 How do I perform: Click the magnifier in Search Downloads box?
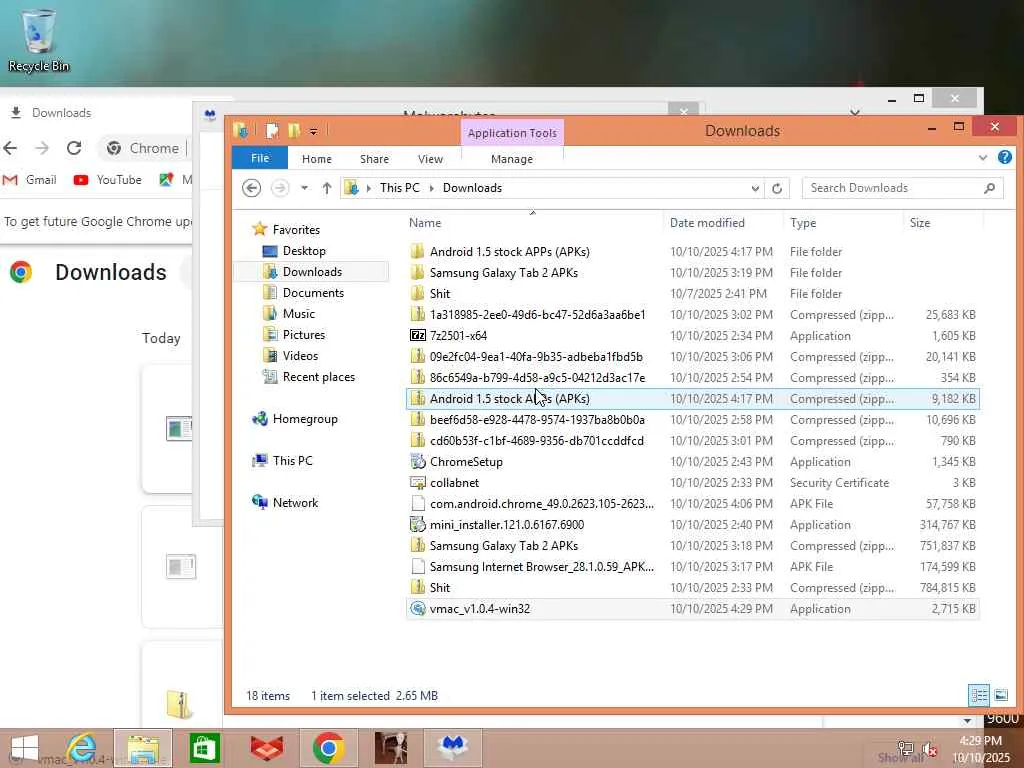[x=989, y=188]
